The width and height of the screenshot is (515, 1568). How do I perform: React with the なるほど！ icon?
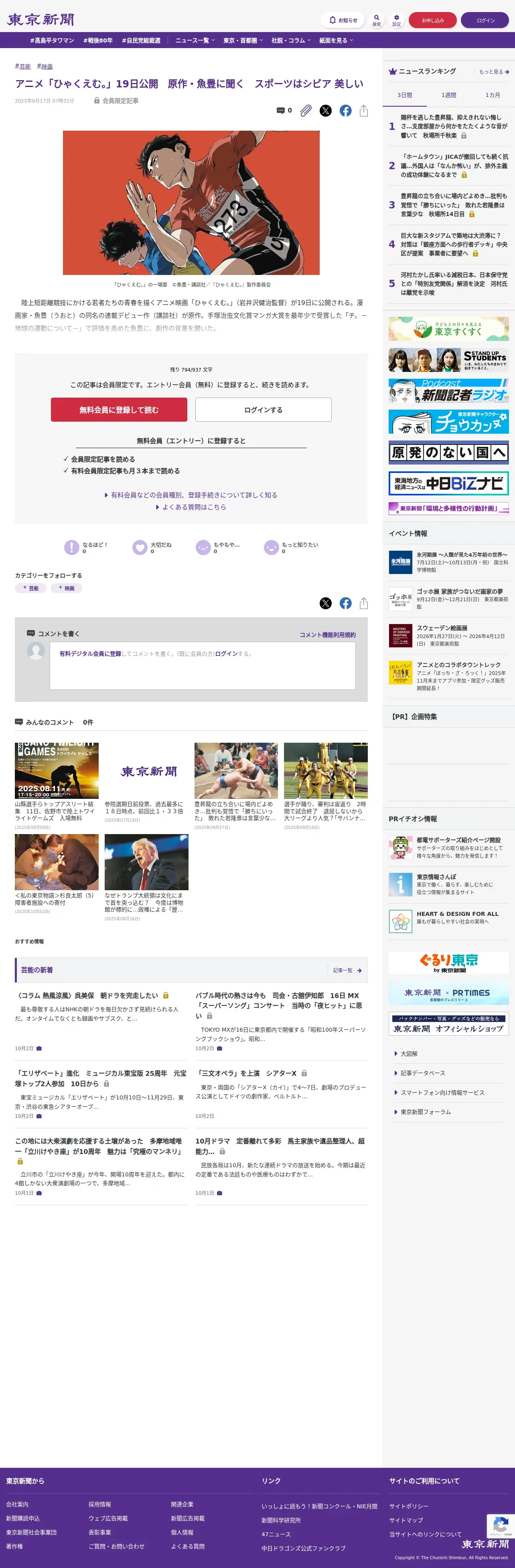[x=71, y=547]
